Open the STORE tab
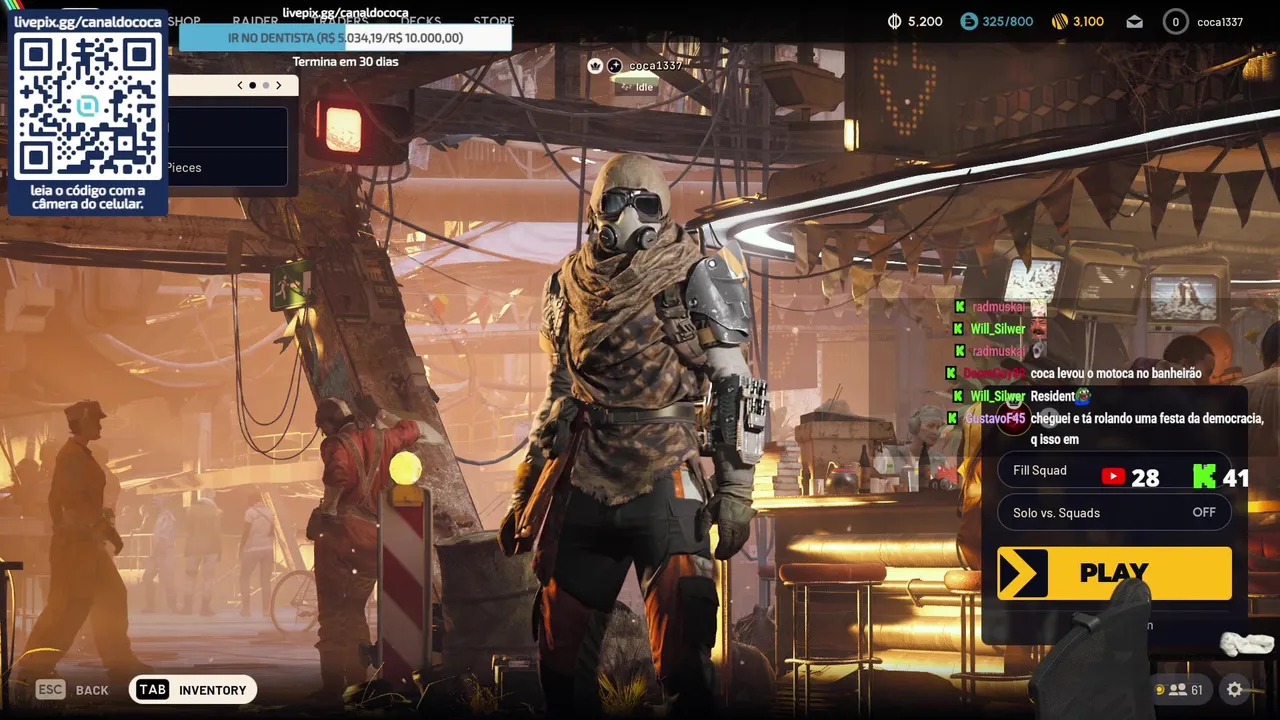The height and width of the screenshot is (720, 1280). click(493, 21)
